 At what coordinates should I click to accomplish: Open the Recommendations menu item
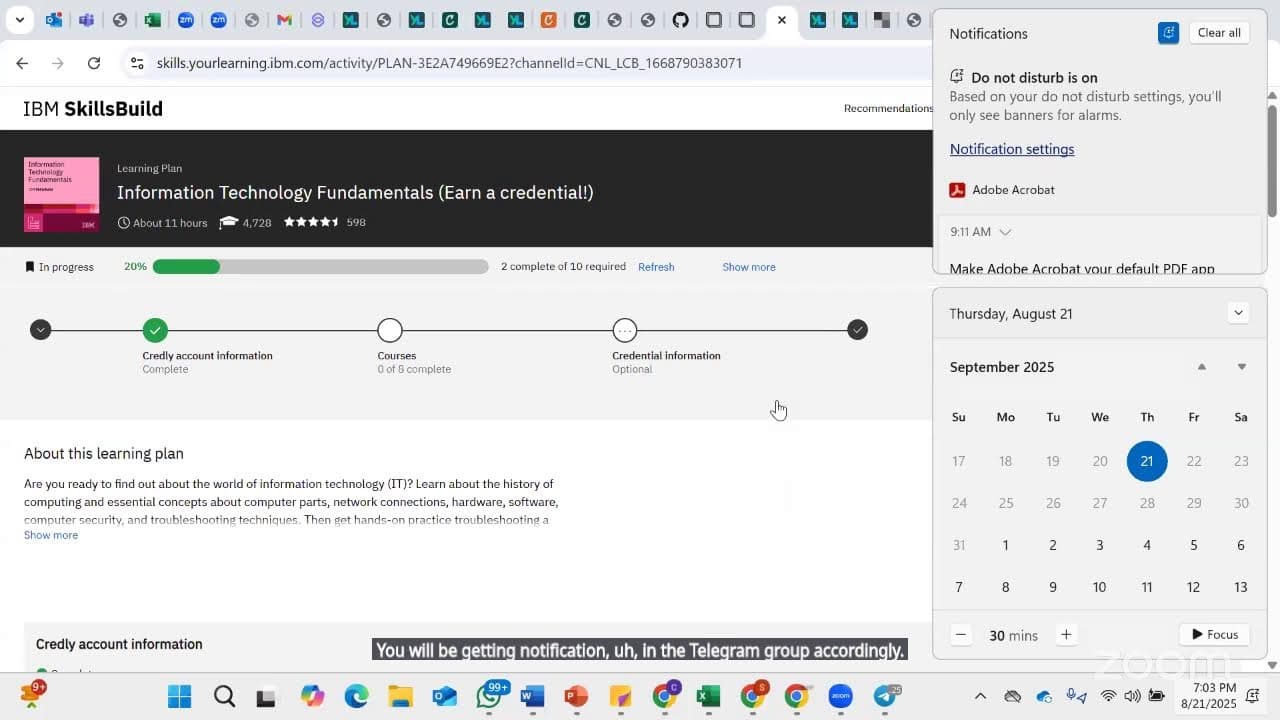pos(888,108)
